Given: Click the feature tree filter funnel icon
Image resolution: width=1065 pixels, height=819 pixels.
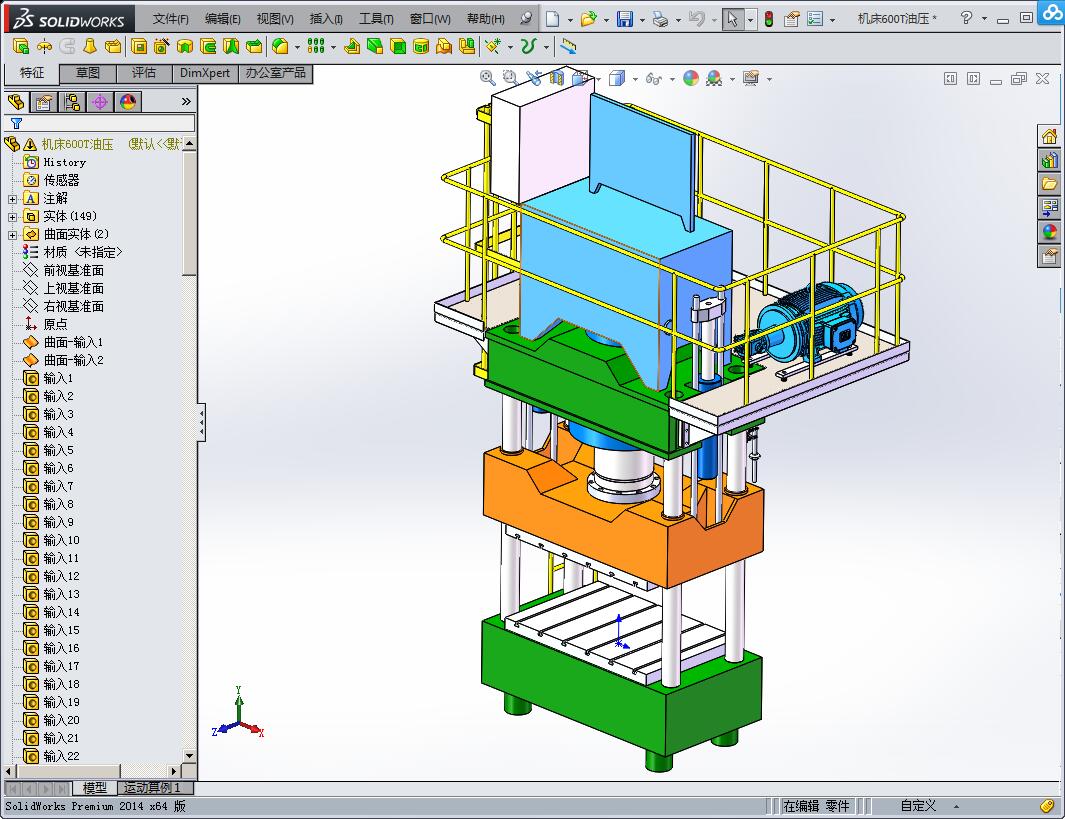Looking at the screenshot, I should pyautogui.click(x=16, y=124).
